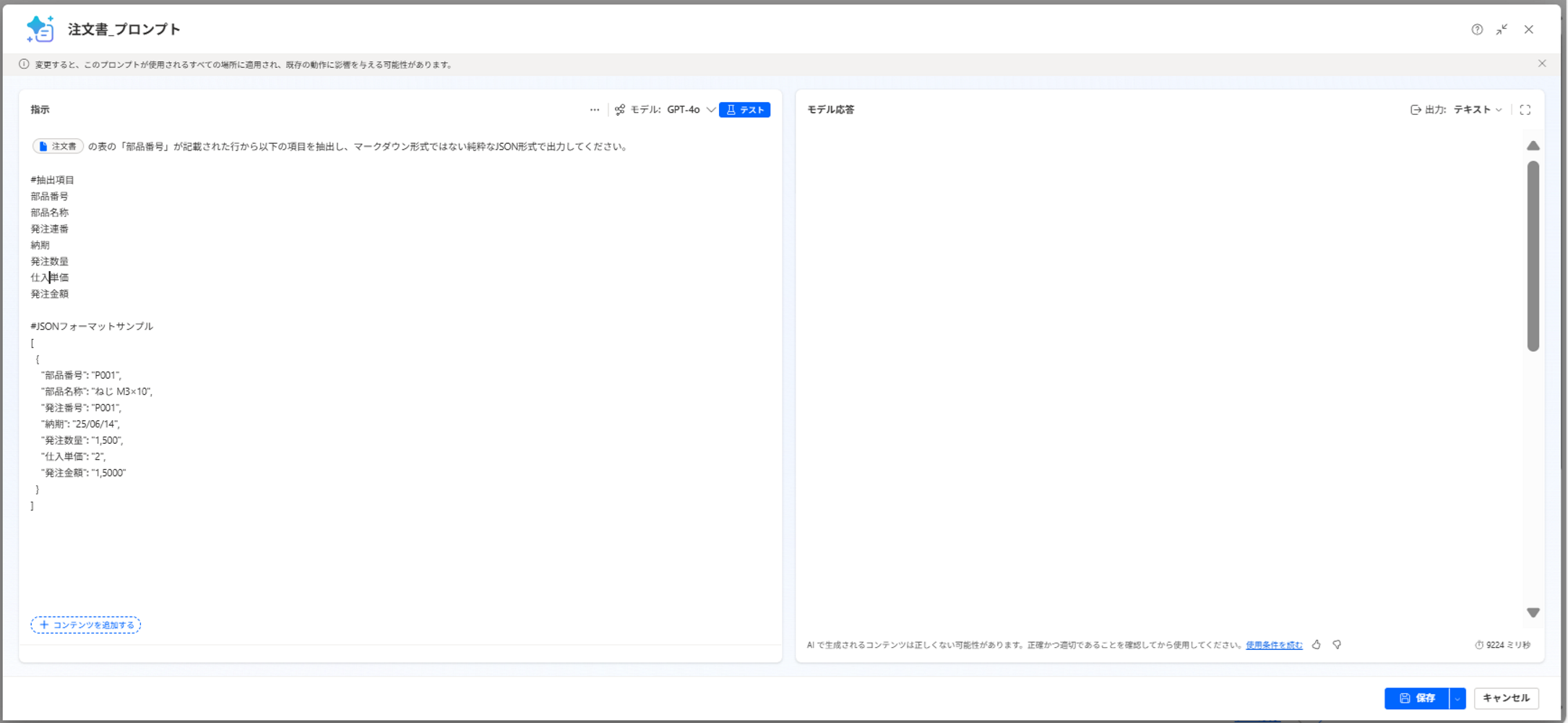
Task: Click the 発注数量 extraction item line
Action: coord(50,262)
